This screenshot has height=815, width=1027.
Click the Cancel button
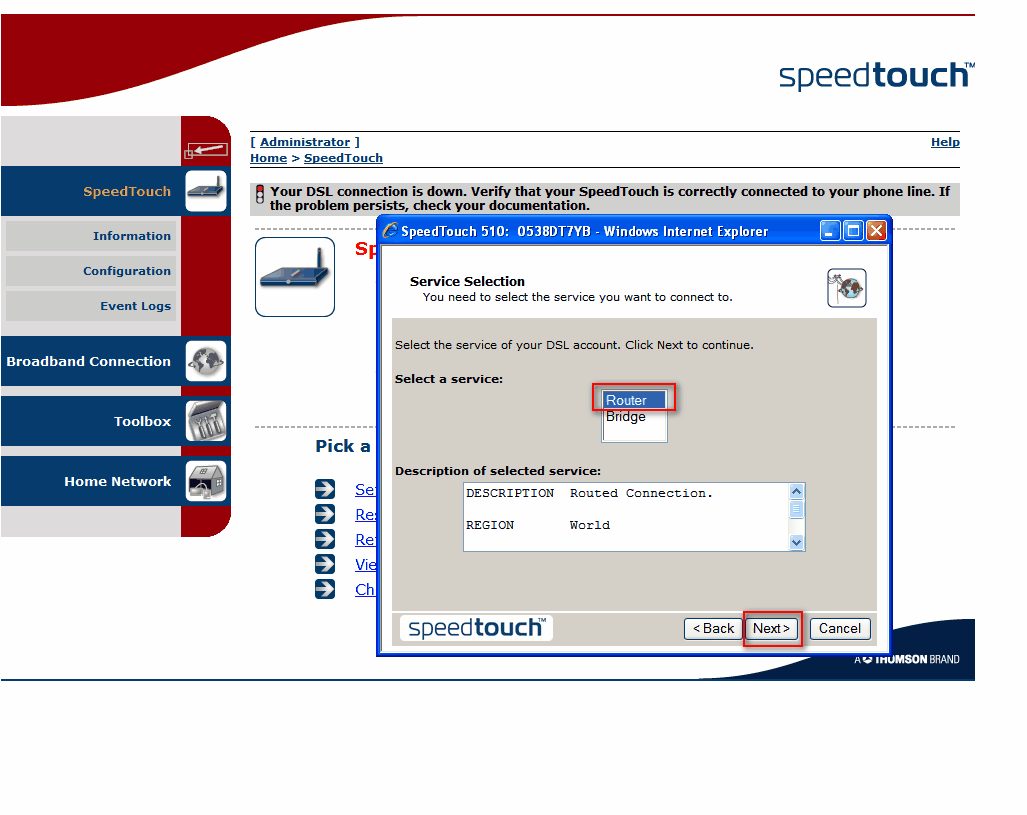[x=840, y=628]
